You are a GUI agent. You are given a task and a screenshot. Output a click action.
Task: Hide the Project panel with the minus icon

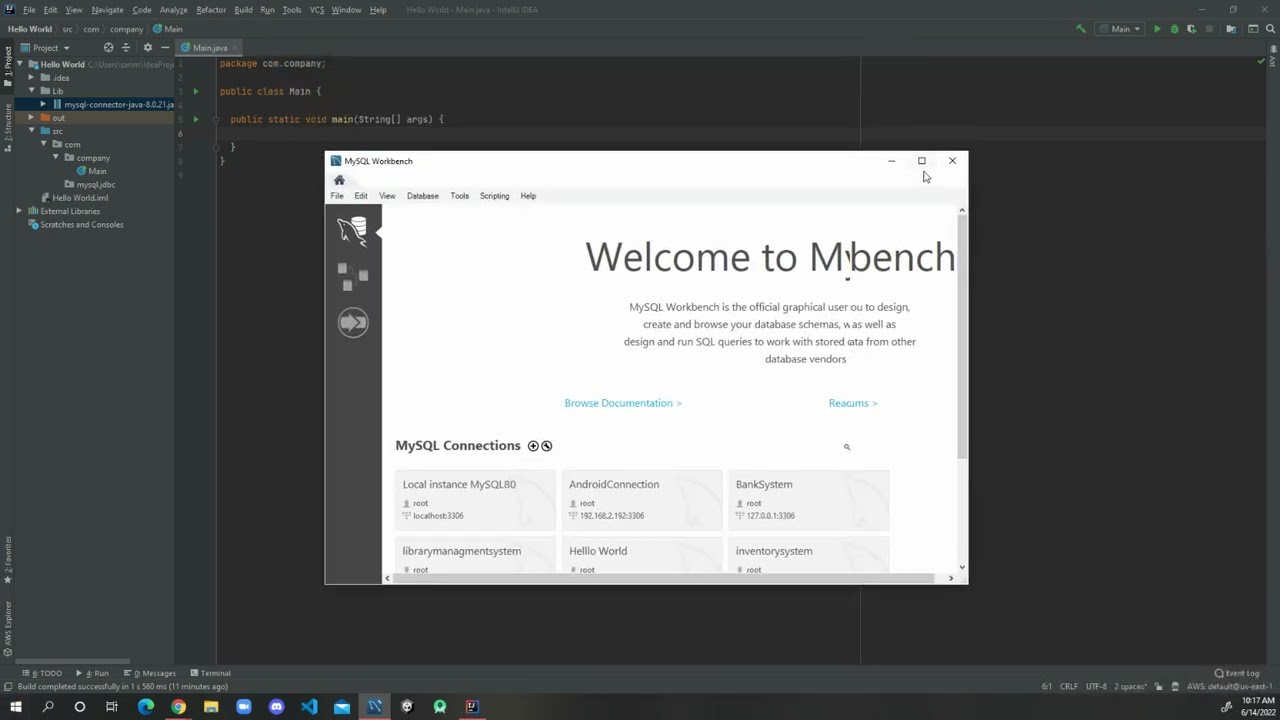point(165,47)
